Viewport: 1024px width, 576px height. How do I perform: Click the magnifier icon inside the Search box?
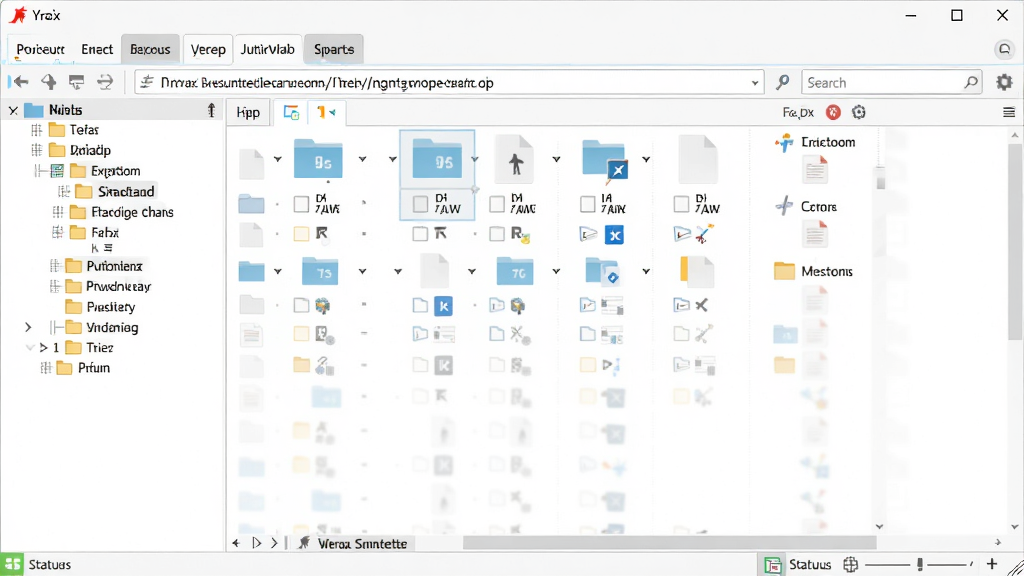pyautogui.click(x=971, y=82)
